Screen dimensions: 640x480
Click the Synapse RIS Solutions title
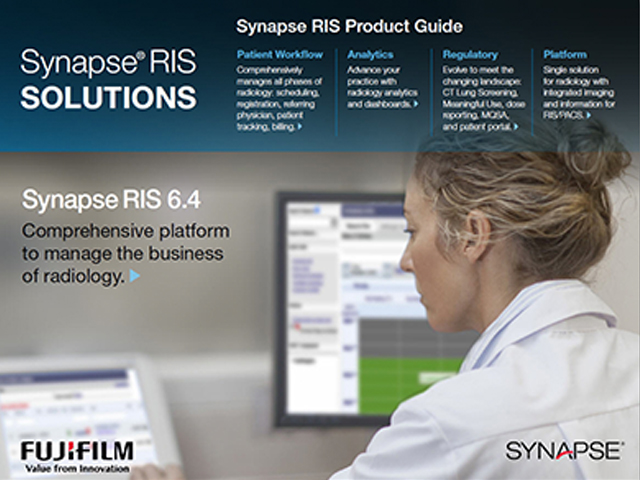pyautogui.click(x=108, y=82)
